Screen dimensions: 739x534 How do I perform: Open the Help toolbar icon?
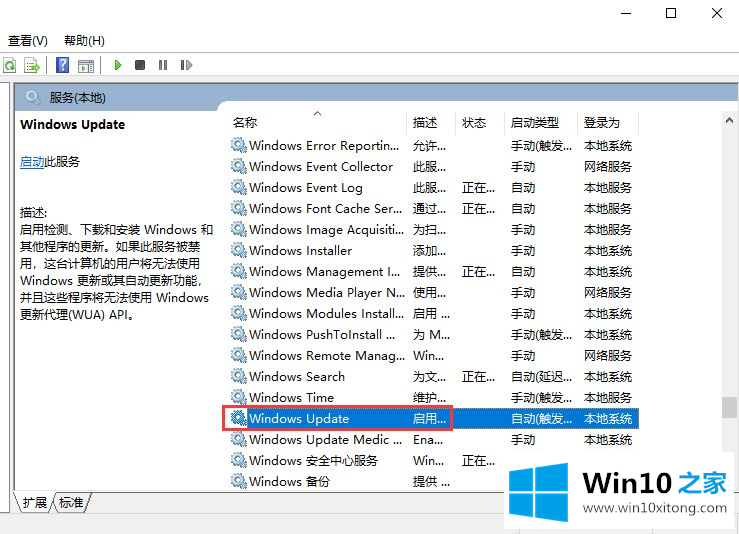(x=62, y=66)
